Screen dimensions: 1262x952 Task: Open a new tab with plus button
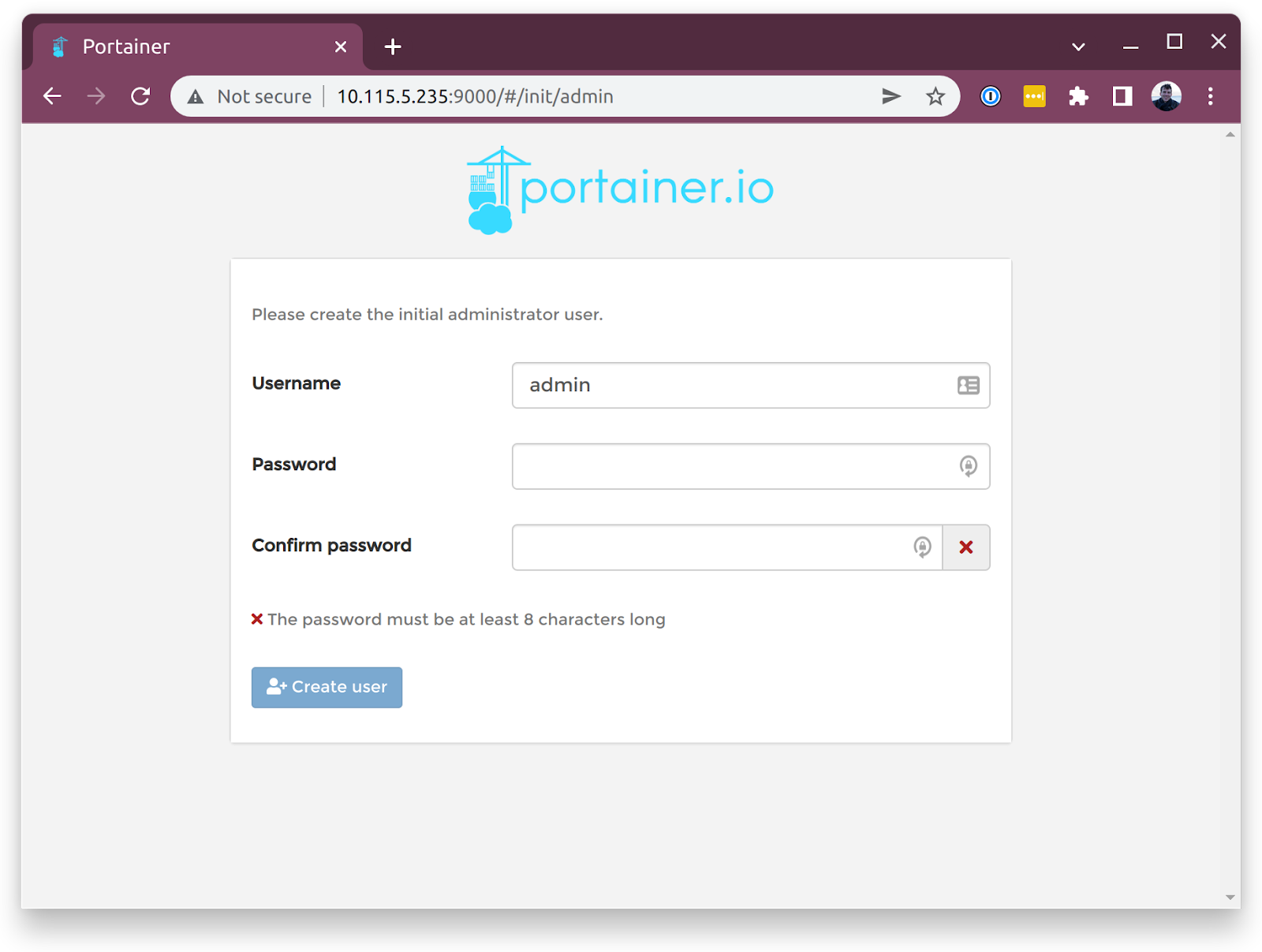[x=393, y=47]
